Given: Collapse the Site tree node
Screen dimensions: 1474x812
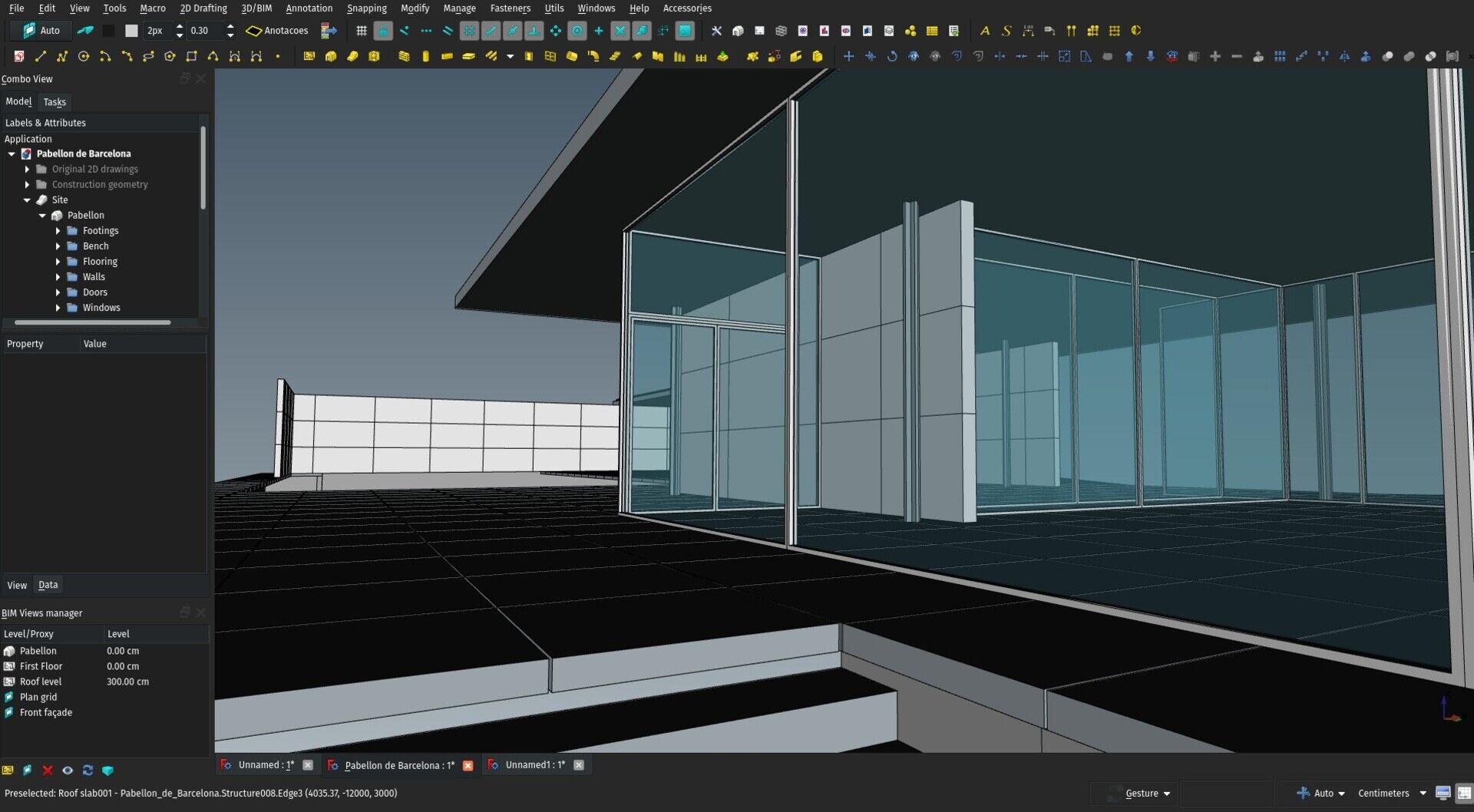Looking at the screenshot, I should [27, 200].
